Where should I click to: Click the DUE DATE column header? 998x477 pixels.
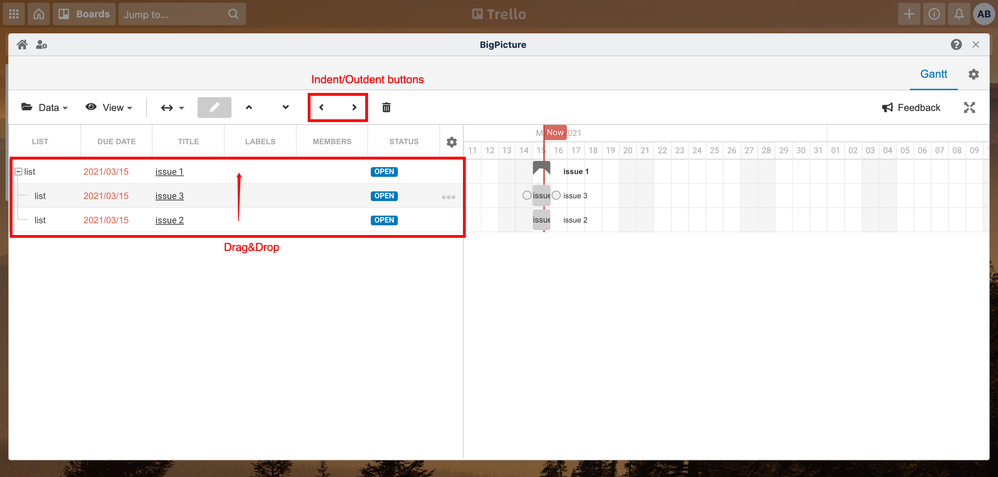(x=116, y=141)
